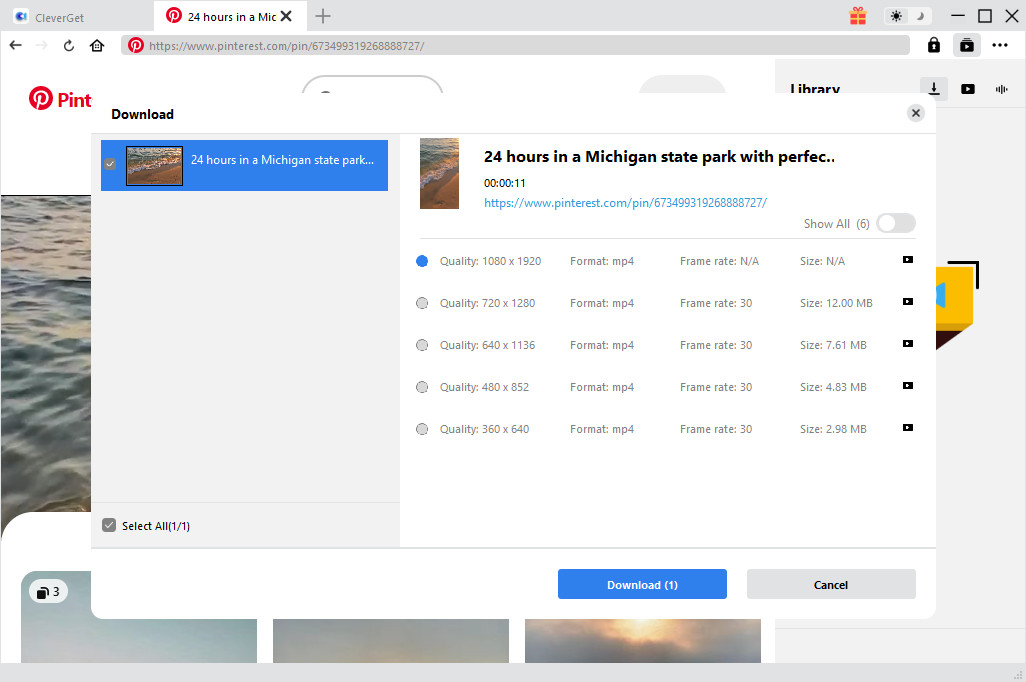Select the '24 hours in a Mic' tab
The height and width of the screenshot is (682, 1026).
228,16
